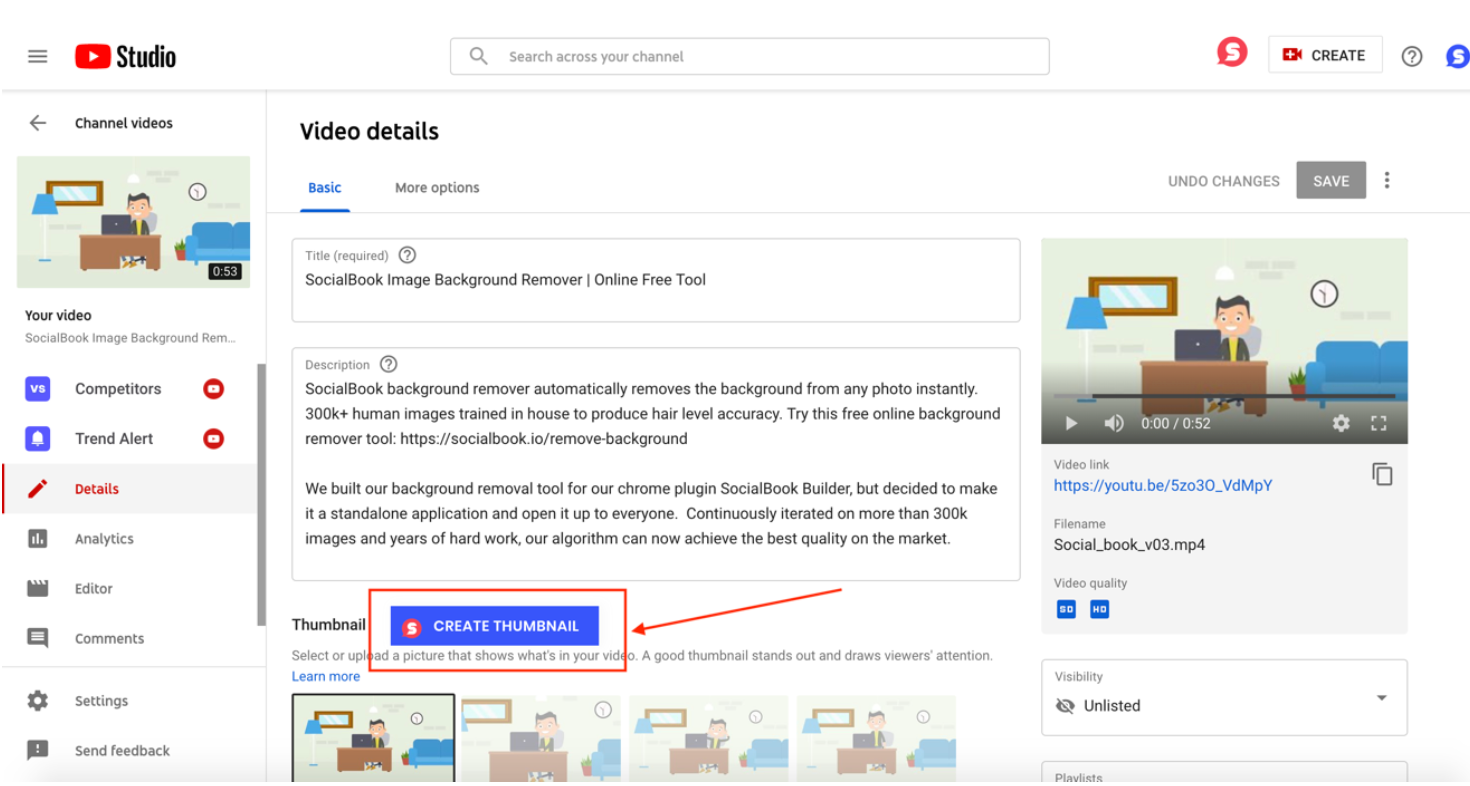Open the video player settings gear
This screenshot has height=786, width=1470.
(1341, 423)
